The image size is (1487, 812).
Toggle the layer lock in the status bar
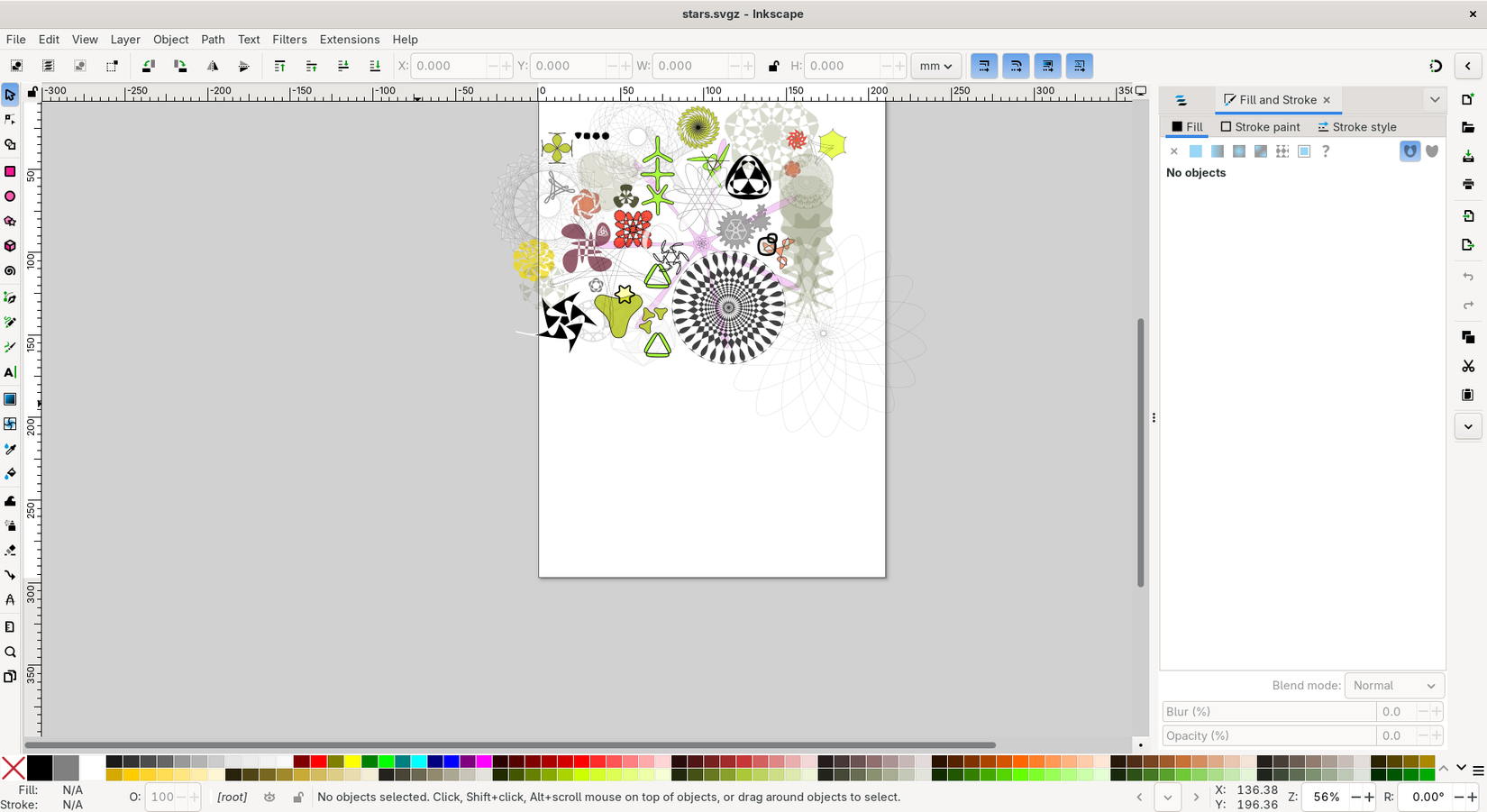(298, 797)
